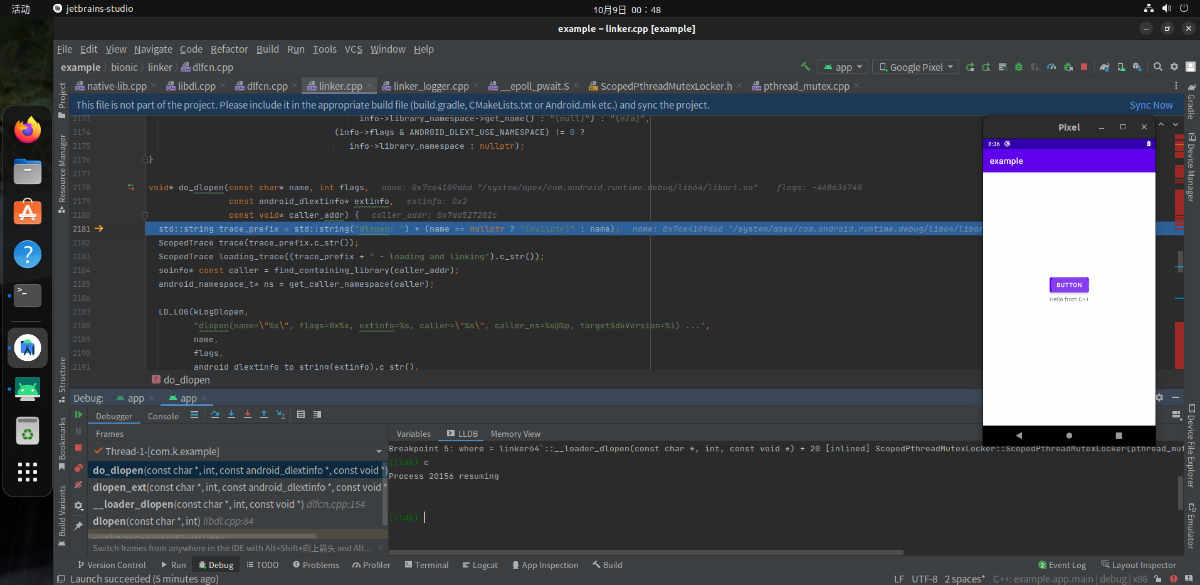The width and height of the screenshot is (1200, 585).
Task: Click the Stop red square in Debug panel
Action: click(78, 448)
